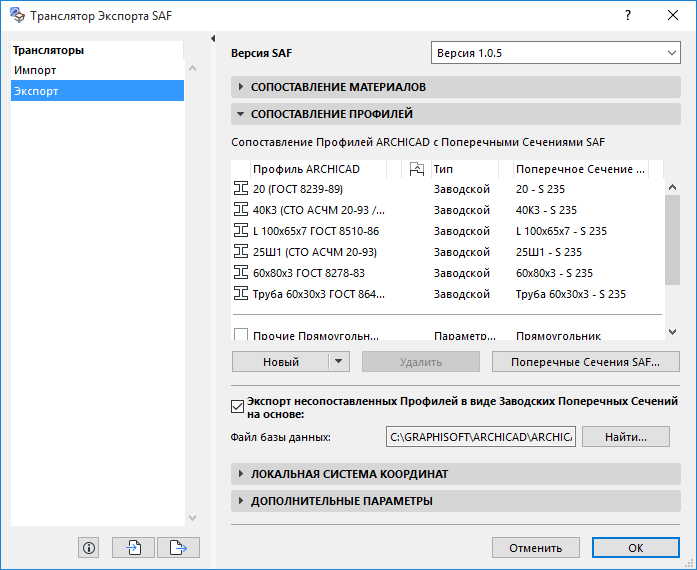The image size is (697, 570).
Task: Collapse the left translators panel with the arrow
Action: coord(213,39)
